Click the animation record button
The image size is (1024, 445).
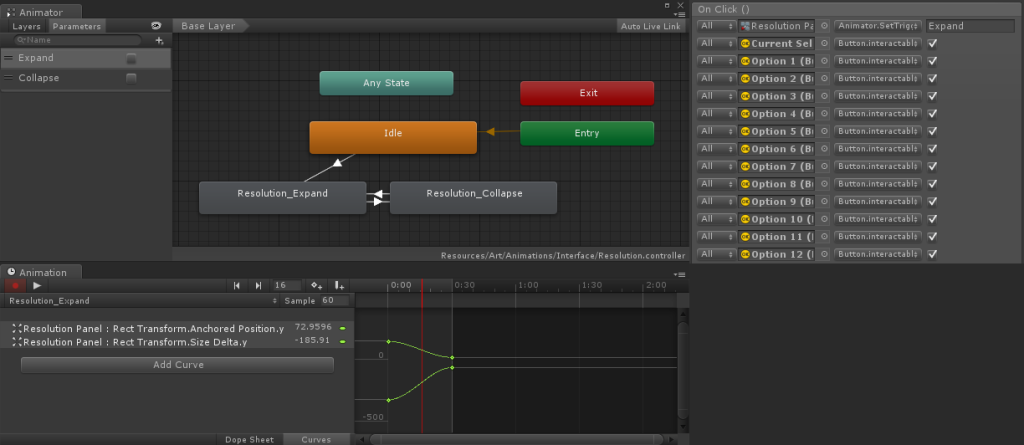pyautogui.click(x=15, y=285)
